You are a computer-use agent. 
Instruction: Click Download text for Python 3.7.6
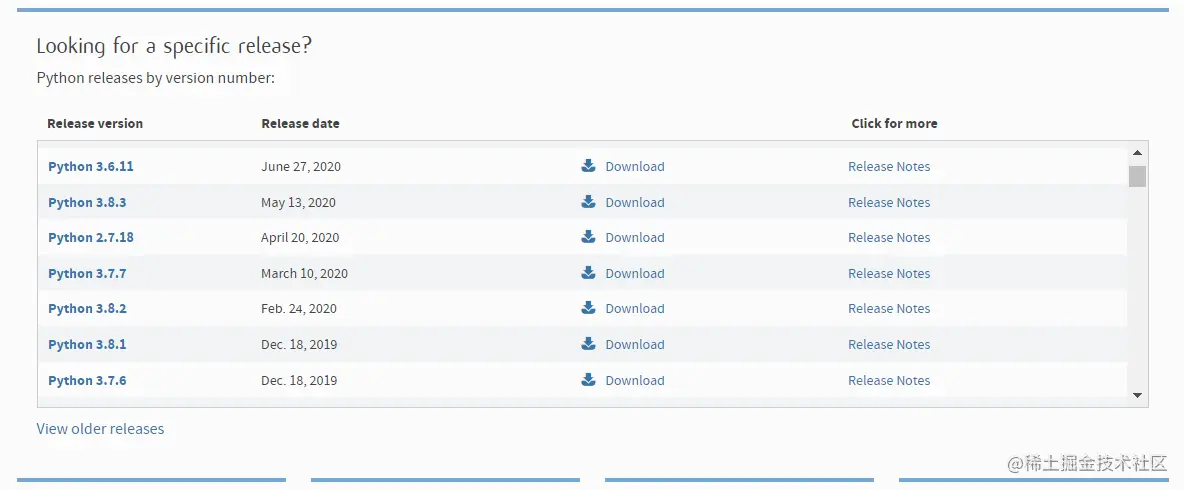pyautogui.click(x=635, y=381)
